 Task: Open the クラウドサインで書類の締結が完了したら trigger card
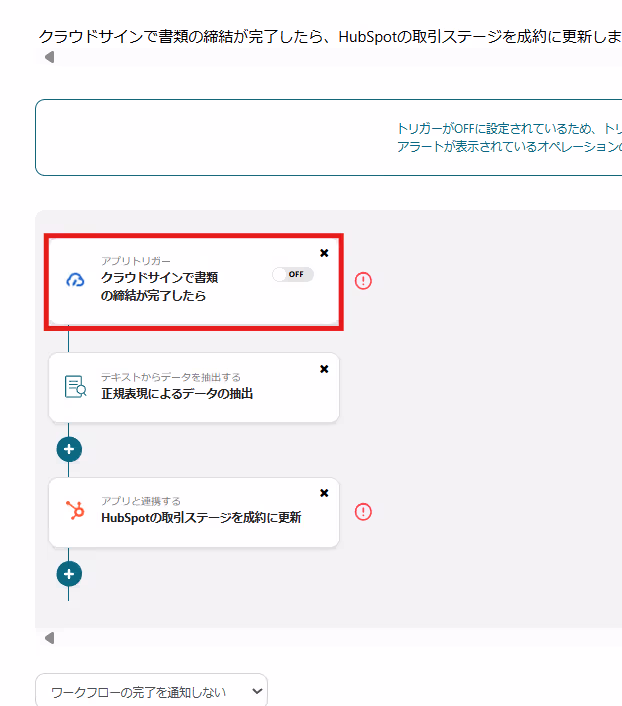(194, 281)
